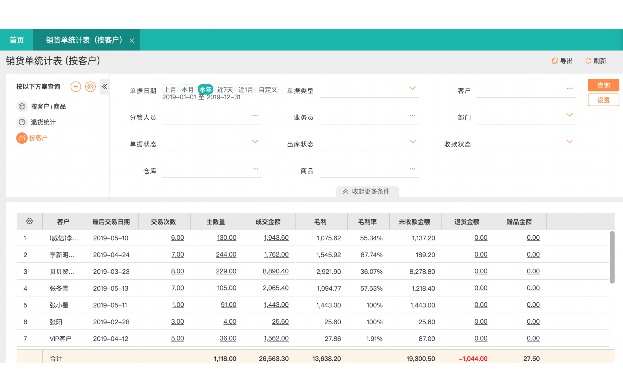Select the 自定义 date range option
Screen dimensions: 623x392
pos(267,89)
